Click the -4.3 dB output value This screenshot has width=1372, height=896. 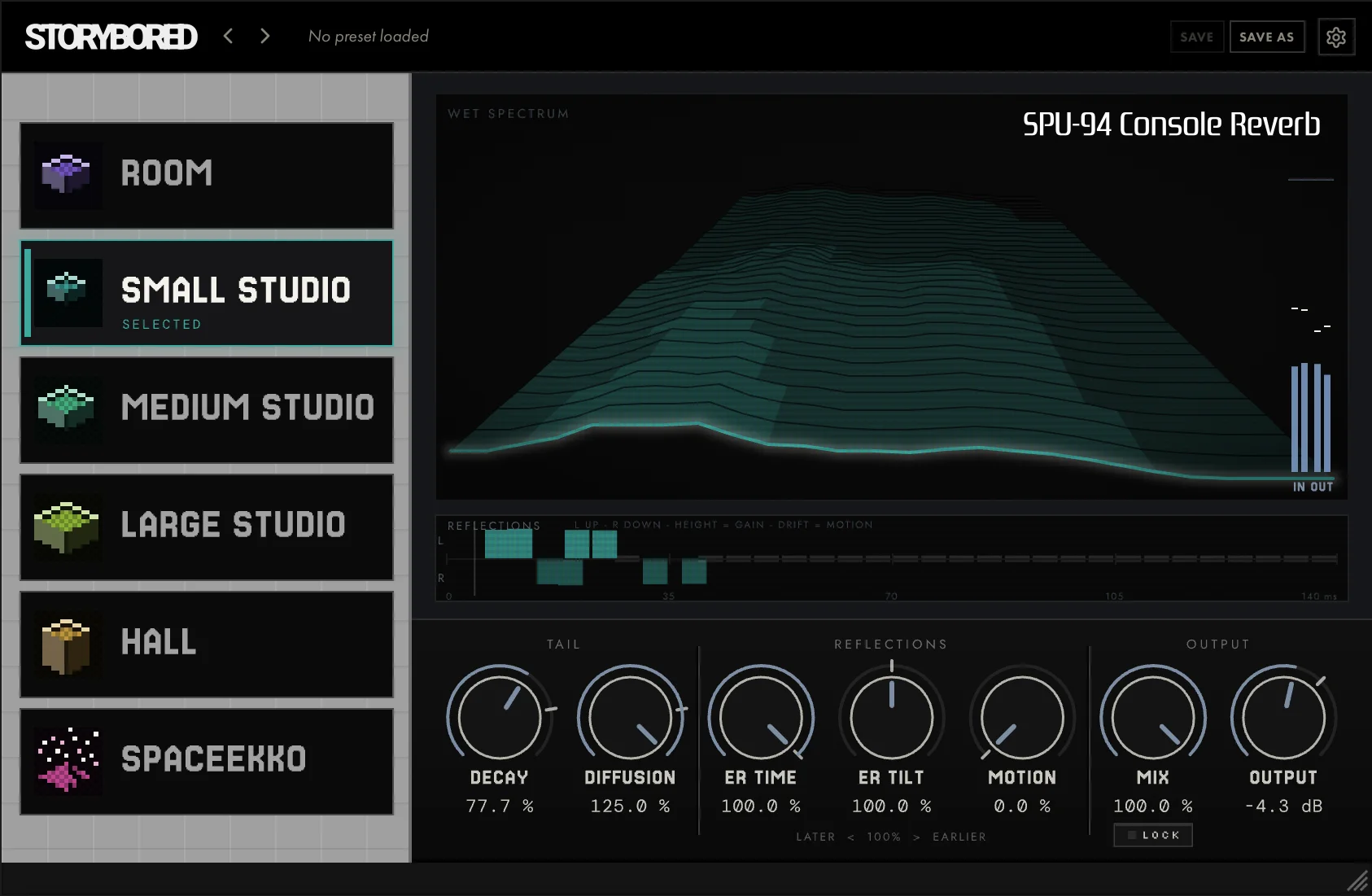point(1283,806)
